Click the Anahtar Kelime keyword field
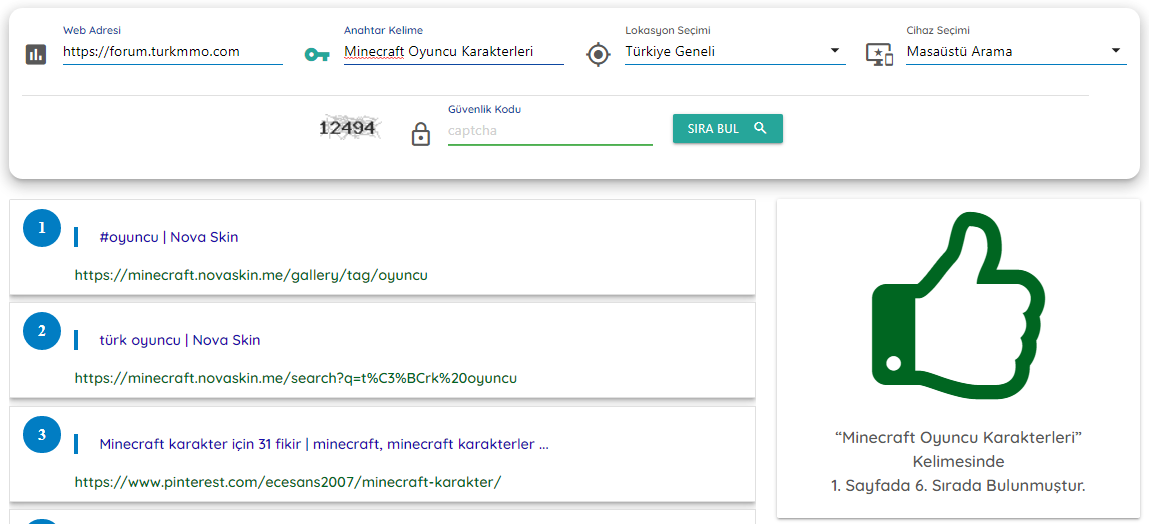The width and height of the screenshot is (1149, 524). coord(454,52)
